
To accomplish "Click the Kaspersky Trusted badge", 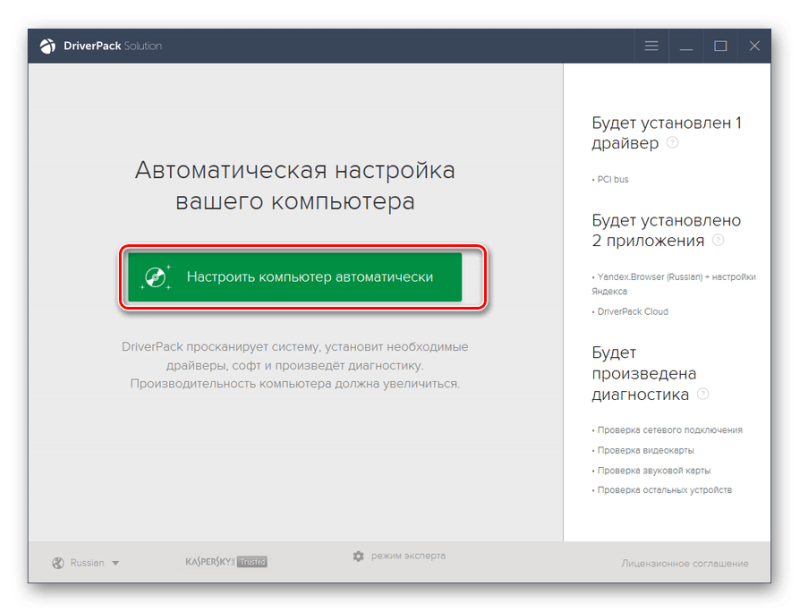I will [x=227, y=562].
